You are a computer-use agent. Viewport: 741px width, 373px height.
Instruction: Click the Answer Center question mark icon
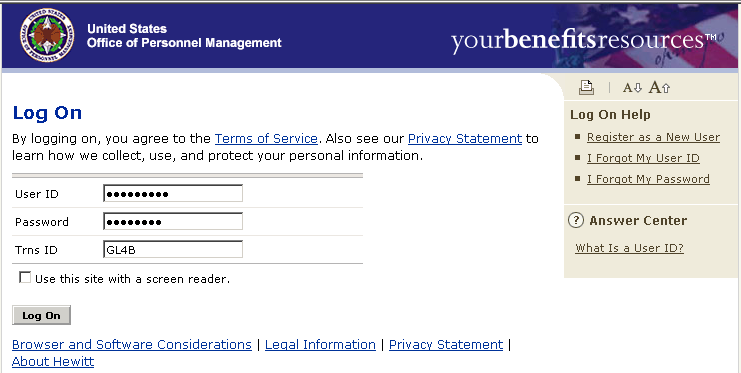point(575,220)
